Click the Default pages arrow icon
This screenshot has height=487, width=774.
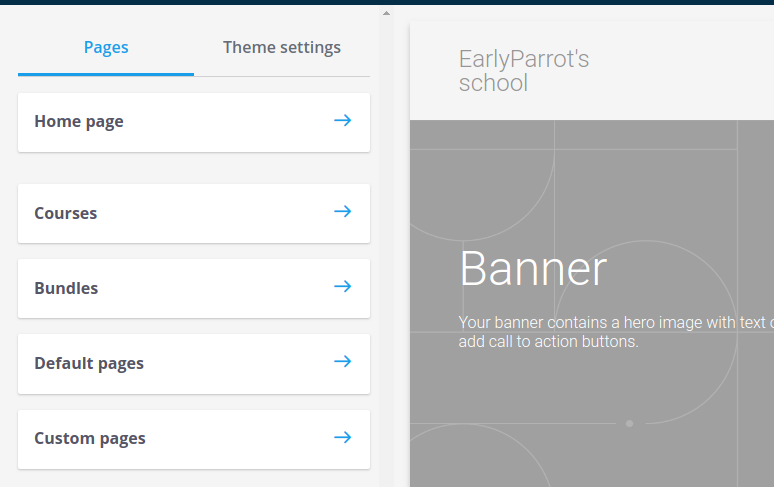pos(343,362)
